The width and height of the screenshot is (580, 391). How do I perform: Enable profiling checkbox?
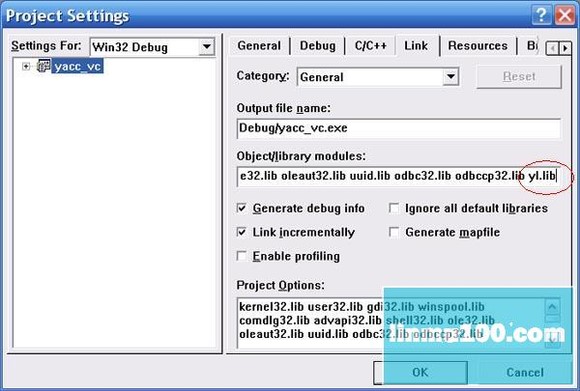click(x=242, y=256)
